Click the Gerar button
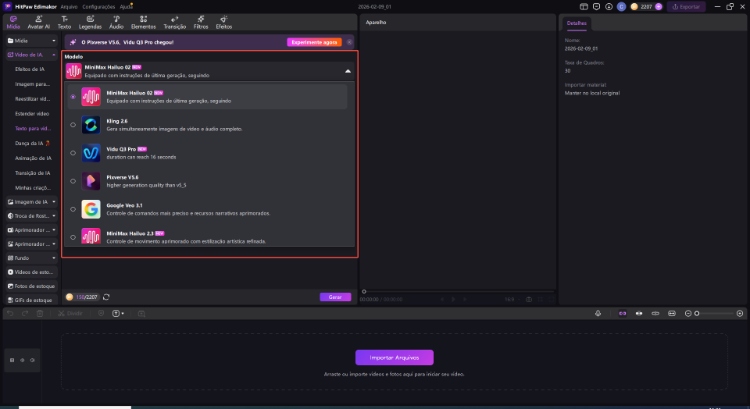750x409 pixels. pos(335,297)
